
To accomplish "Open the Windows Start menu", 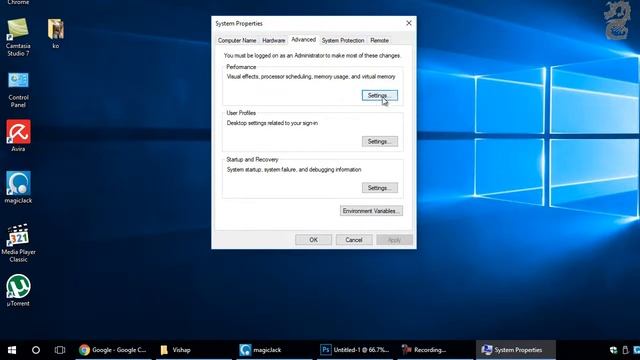I will click(x=12, y=350).
